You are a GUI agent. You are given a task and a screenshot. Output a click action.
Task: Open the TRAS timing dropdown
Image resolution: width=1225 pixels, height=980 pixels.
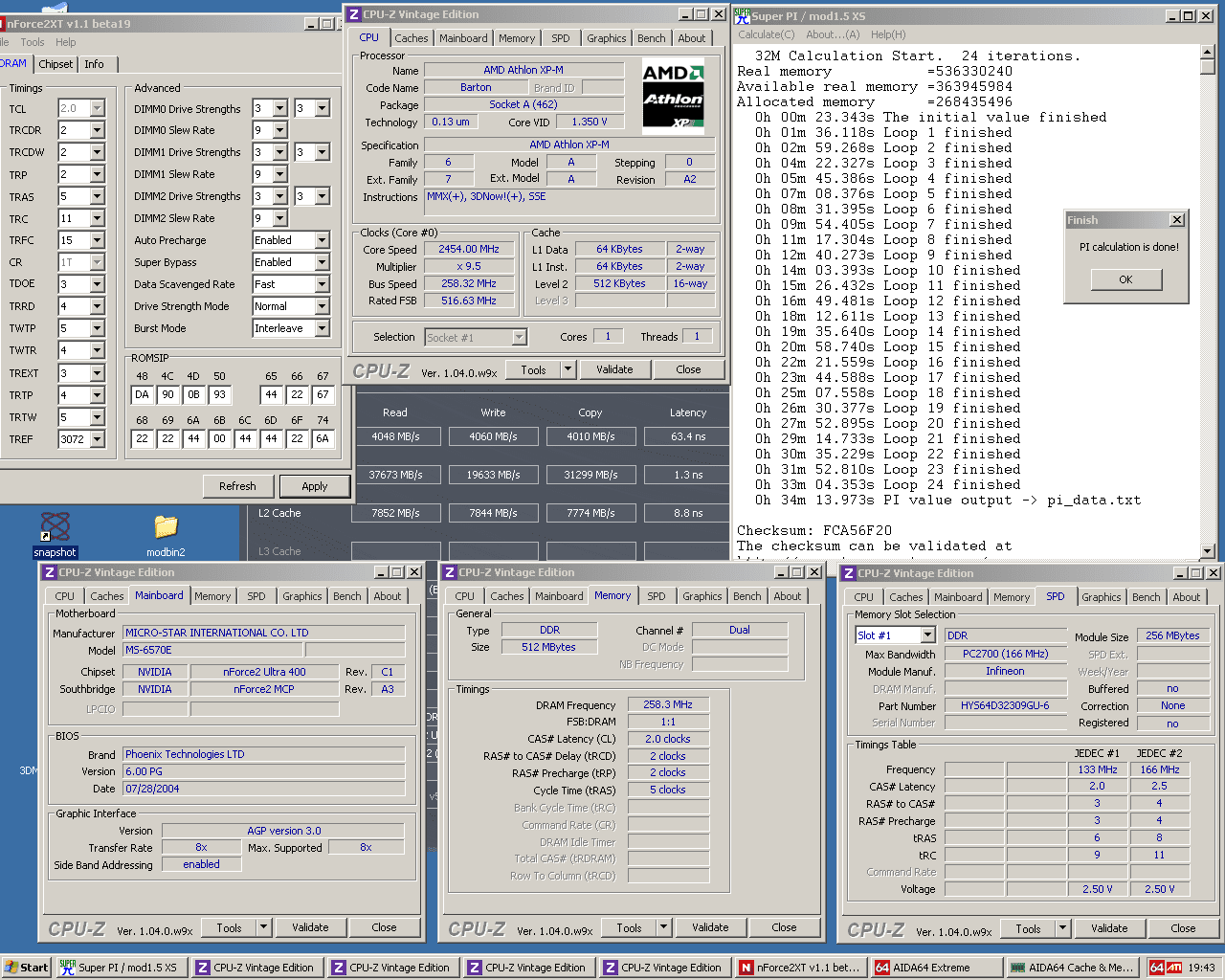point(97,196)
